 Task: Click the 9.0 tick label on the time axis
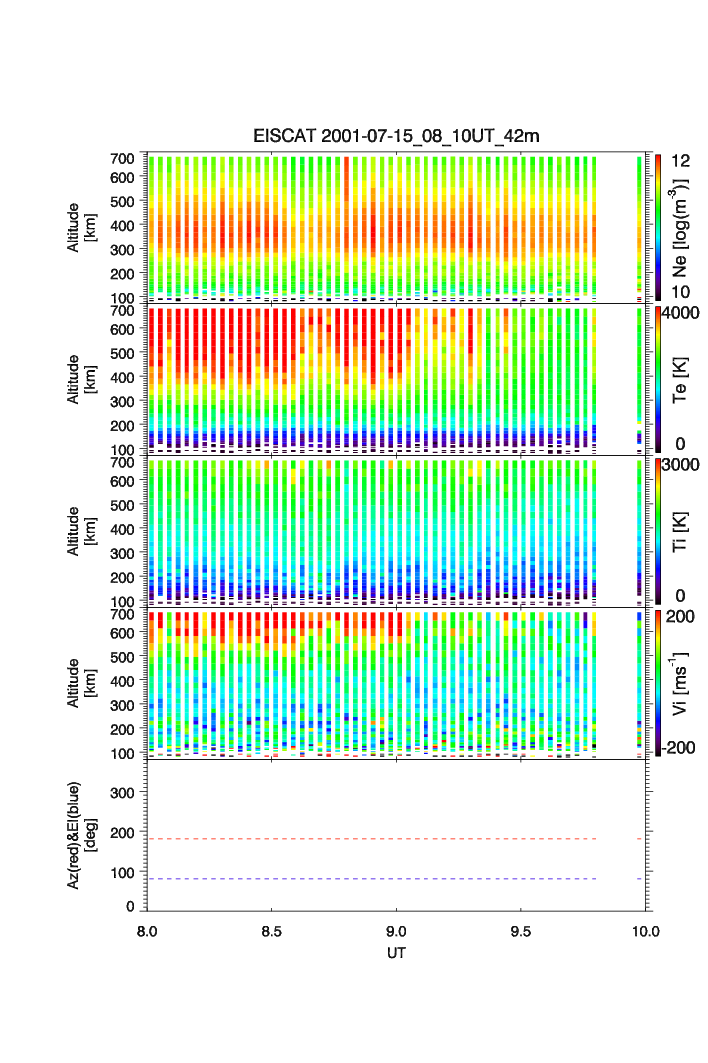[x=397, y=932]
